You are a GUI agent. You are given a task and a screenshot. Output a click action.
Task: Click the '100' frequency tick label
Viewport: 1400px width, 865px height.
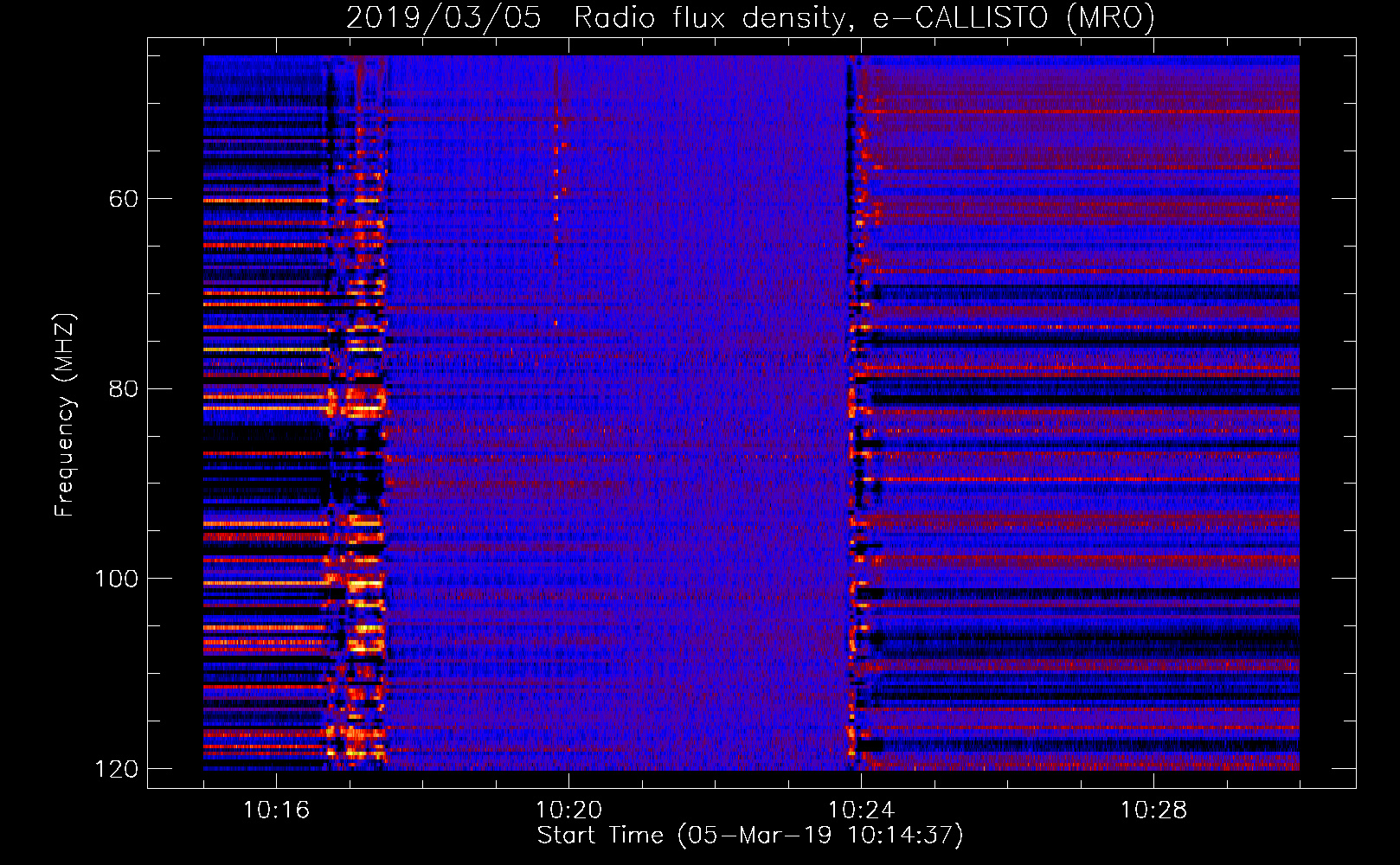pos(116,579)
